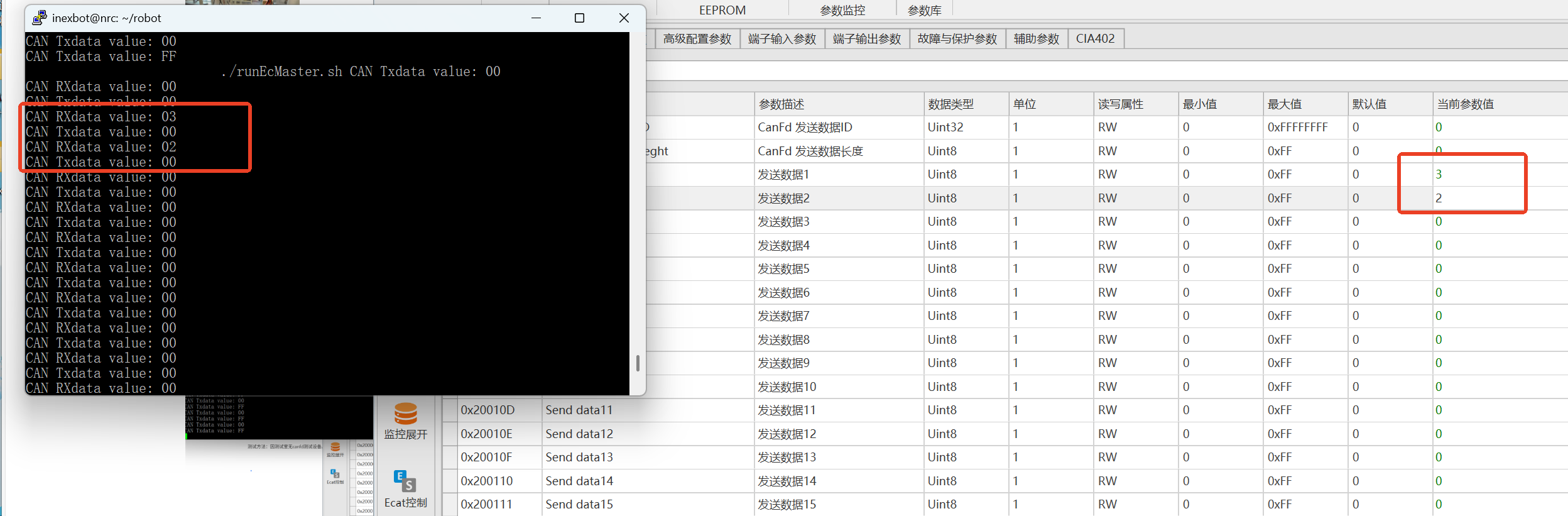Click current value cell of 发送数据3
This screenshot has width=1568, height=516.
point(1500,221)
